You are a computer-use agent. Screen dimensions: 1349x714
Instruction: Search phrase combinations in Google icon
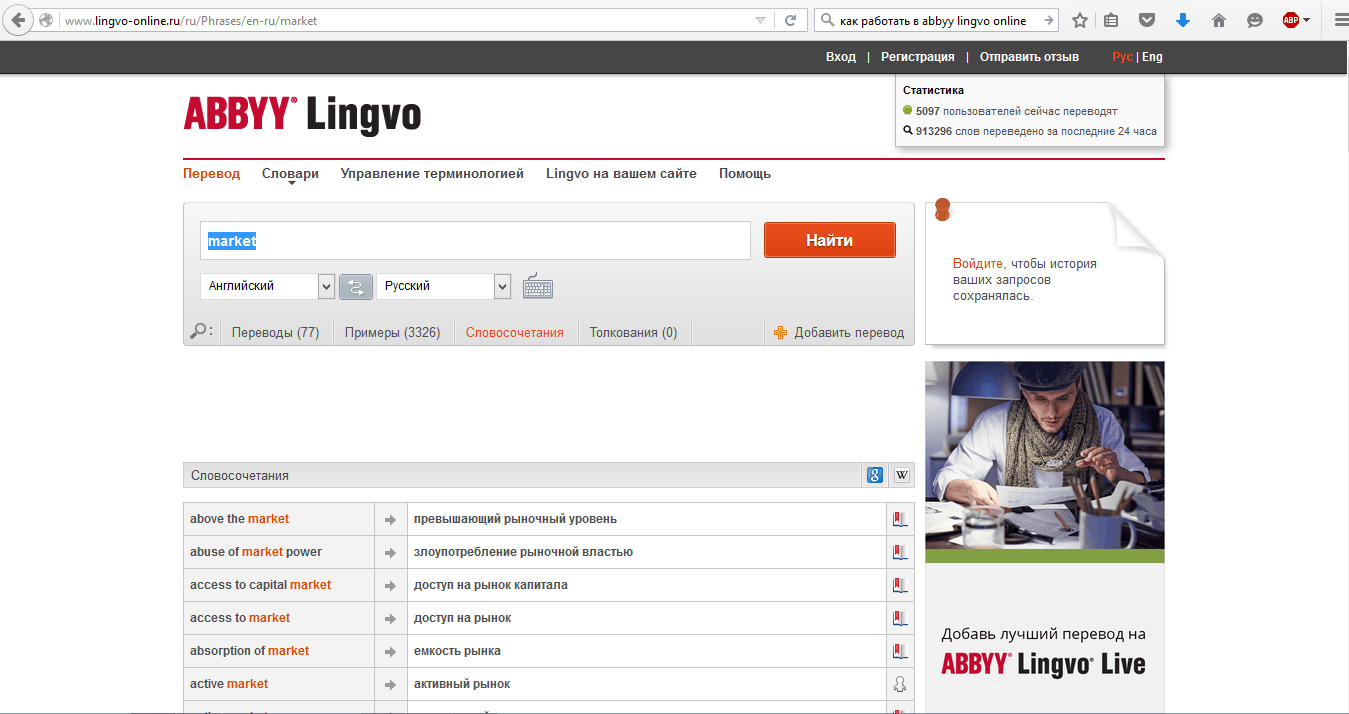(875, 476)
